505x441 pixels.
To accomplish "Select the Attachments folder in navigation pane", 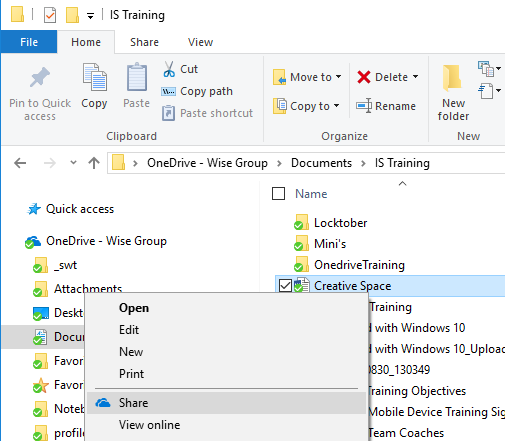I will coord(88,288).
